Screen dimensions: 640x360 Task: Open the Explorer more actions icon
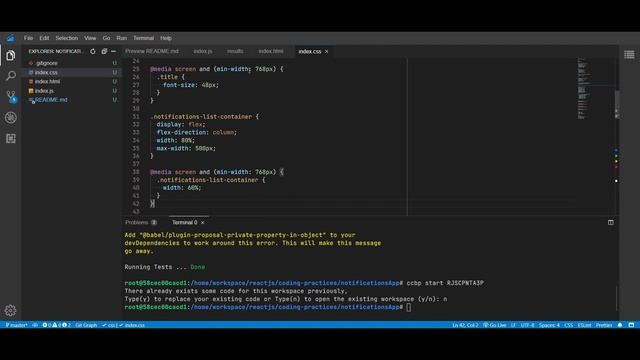pos(113,51)
